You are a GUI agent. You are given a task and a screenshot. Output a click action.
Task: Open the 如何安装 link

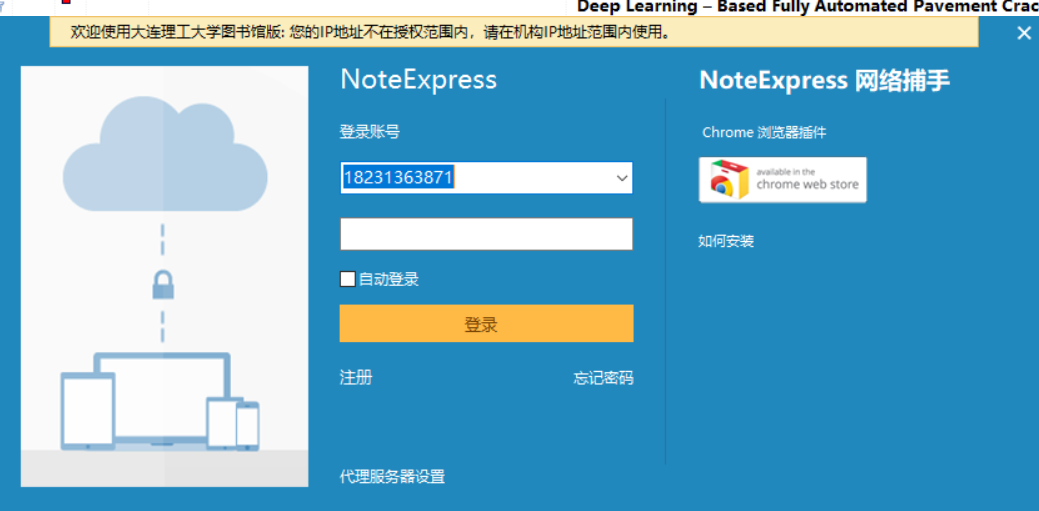point(726,241)
